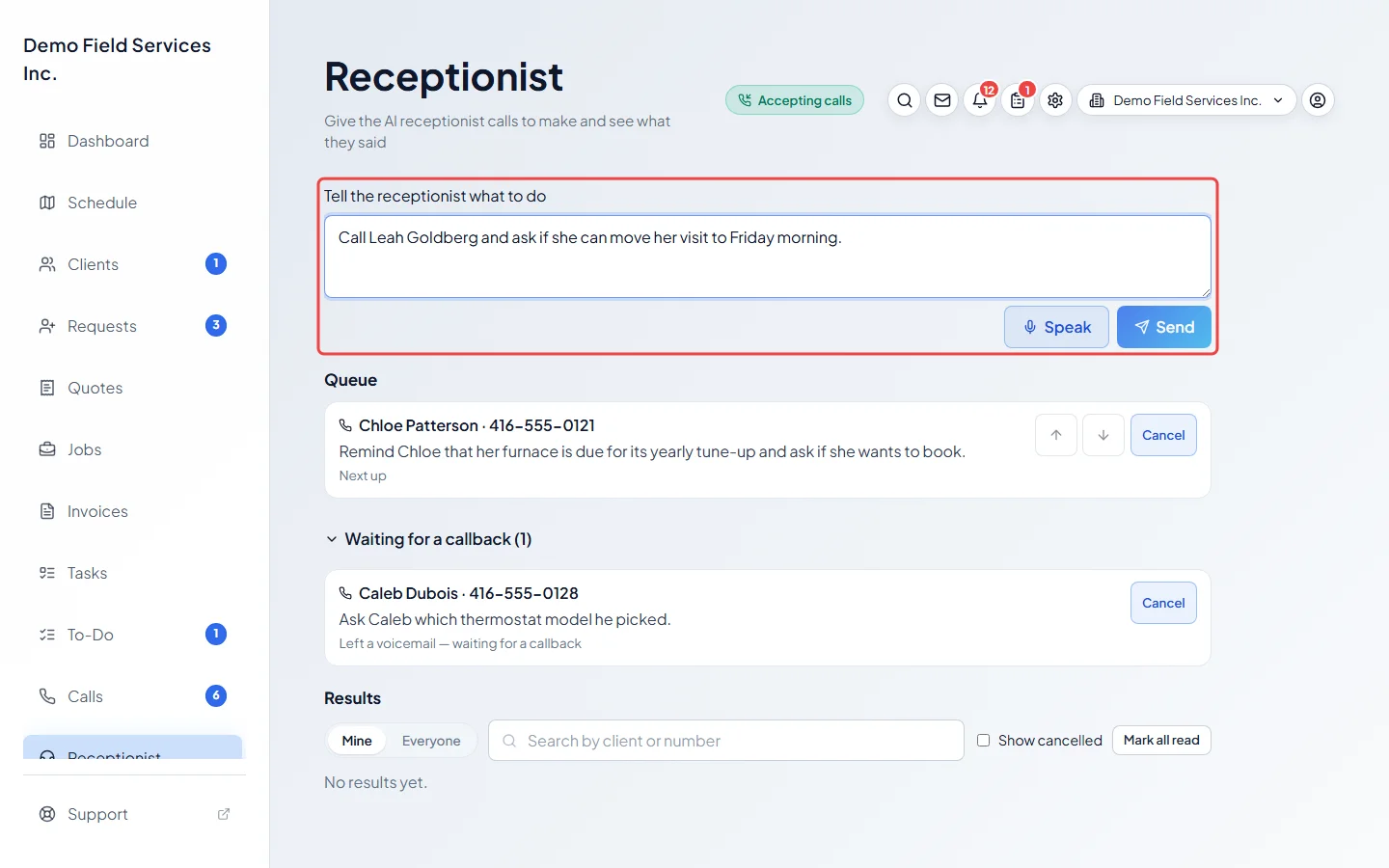Open To-Do in the sidebar

(x=133, y=635)
